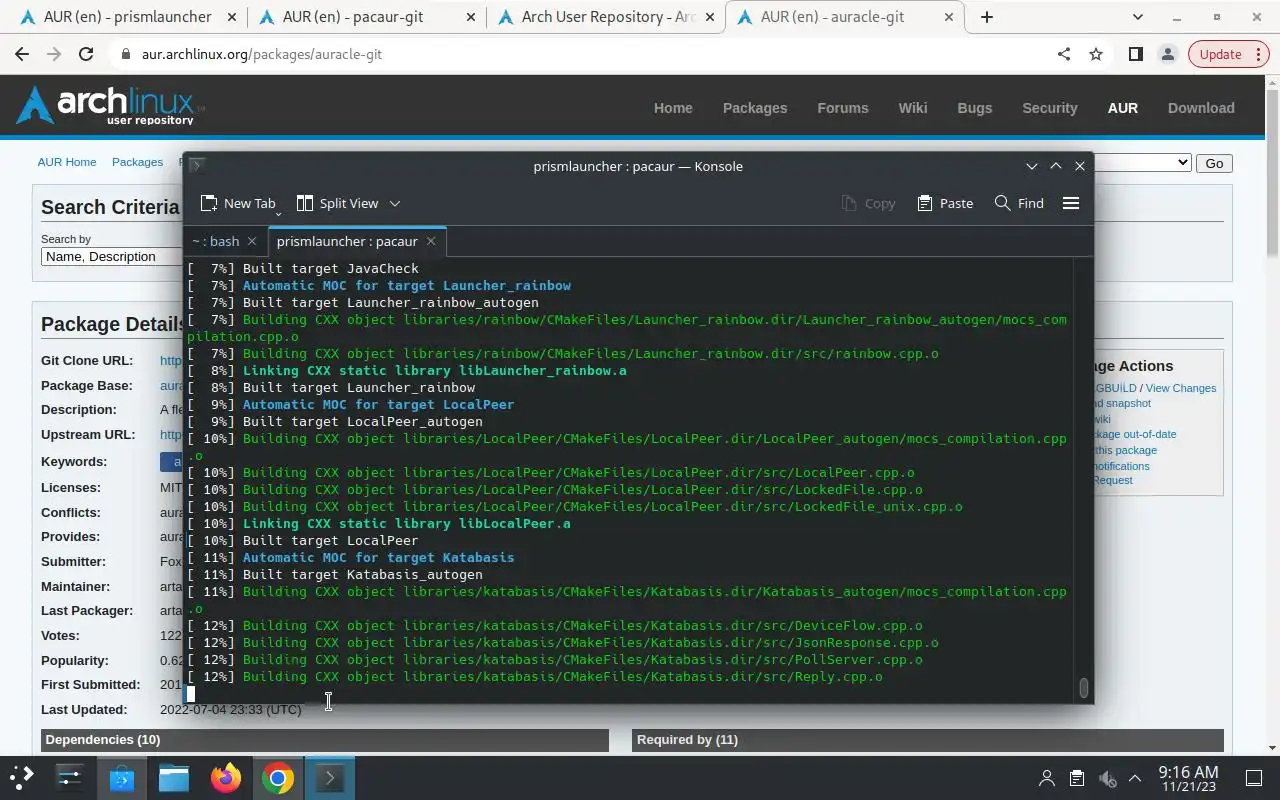Switch to Konsole in the taskbar

point(330,777)
